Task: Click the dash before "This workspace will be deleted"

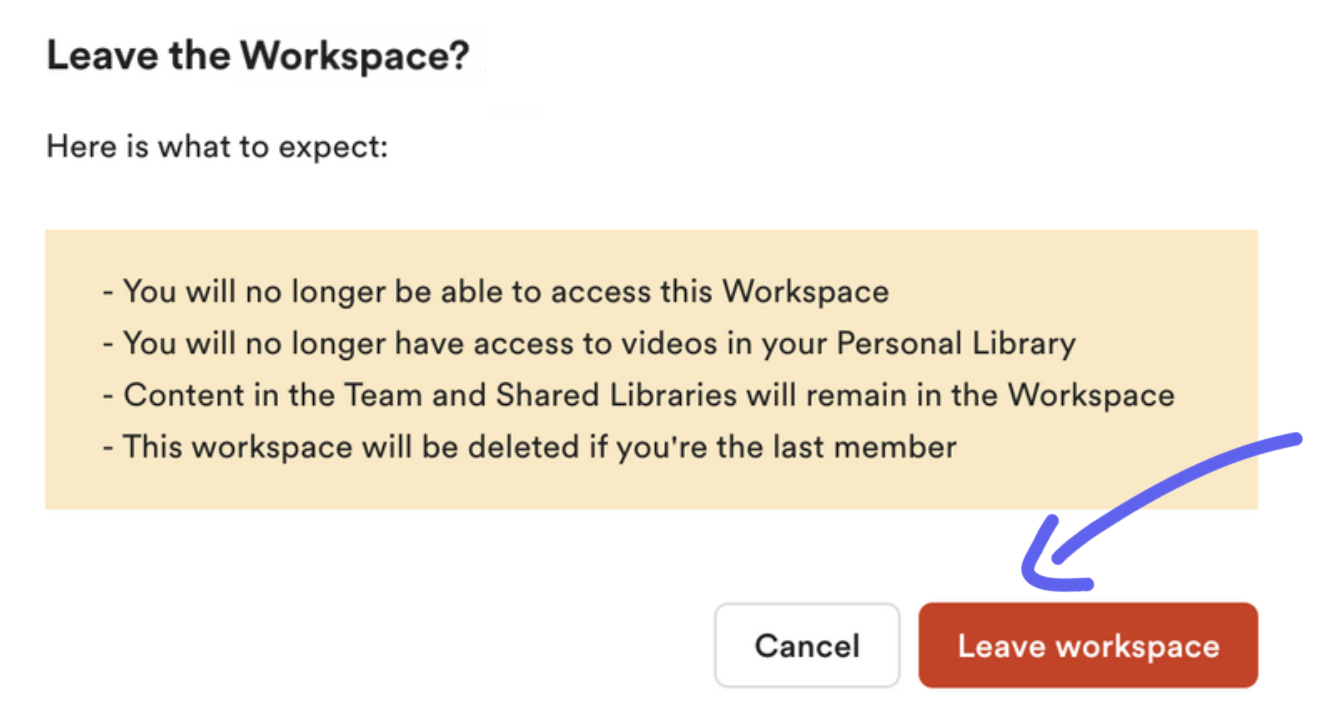Action: [108, 447]
